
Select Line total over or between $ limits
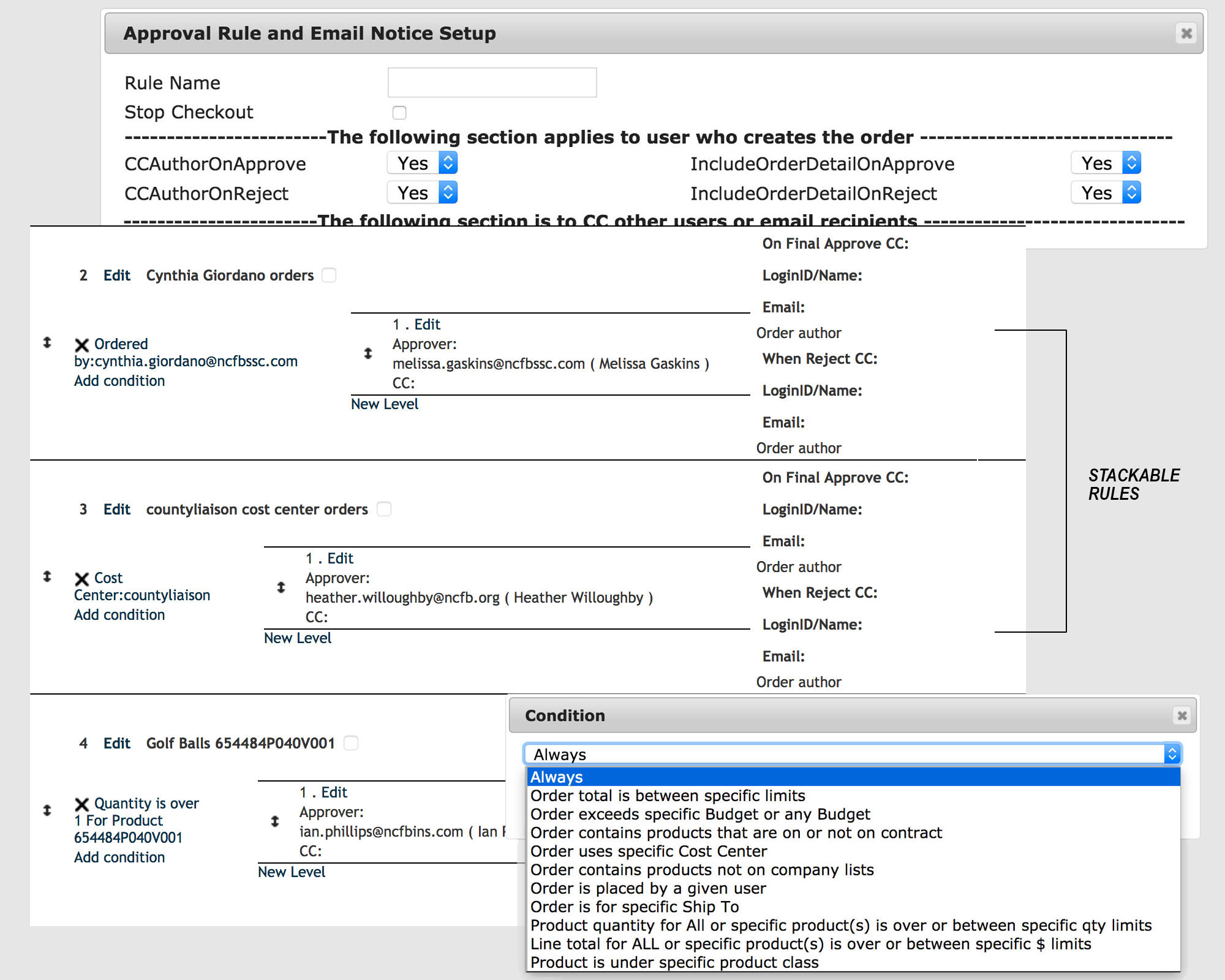tap(853, 944)
